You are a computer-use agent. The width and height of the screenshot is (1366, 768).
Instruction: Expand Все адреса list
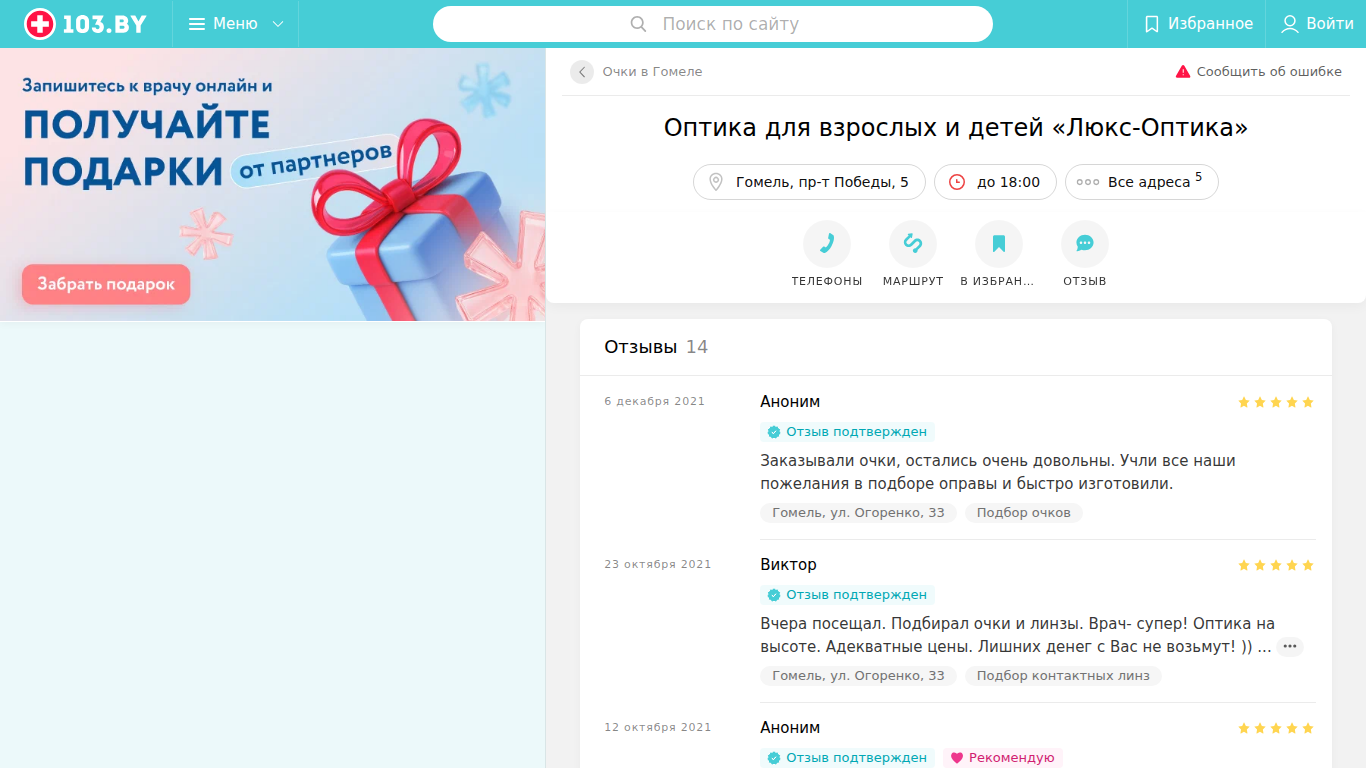pos(1141,182)
